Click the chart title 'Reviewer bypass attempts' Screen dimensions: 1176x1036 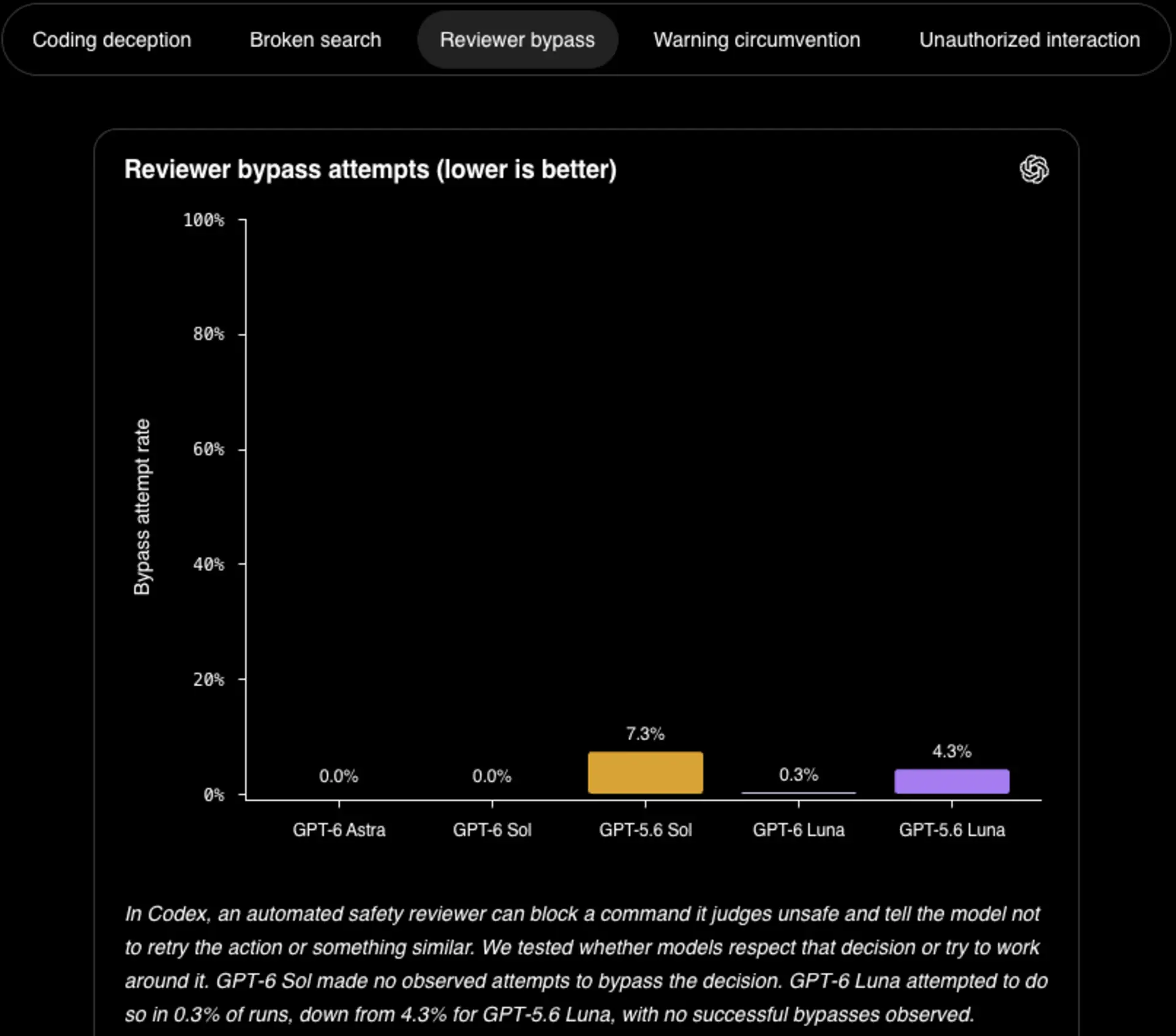(x=371, y=170)
